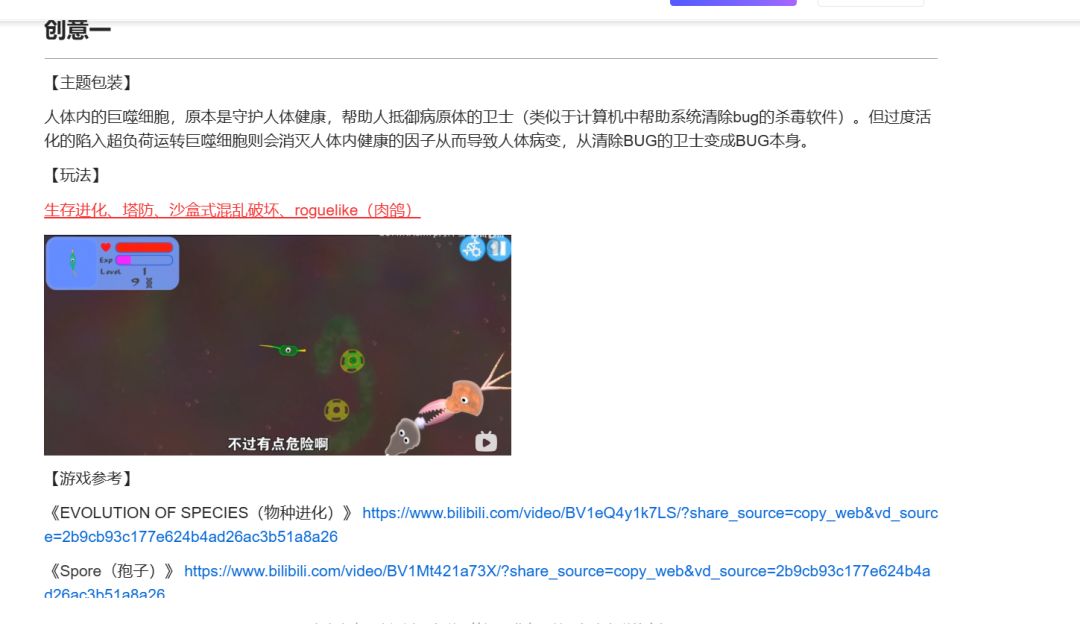Open the bilibili BV1Mt421a73X video link
The width and height of the screenshot is (1080, 624).
[x=488, y=582]
